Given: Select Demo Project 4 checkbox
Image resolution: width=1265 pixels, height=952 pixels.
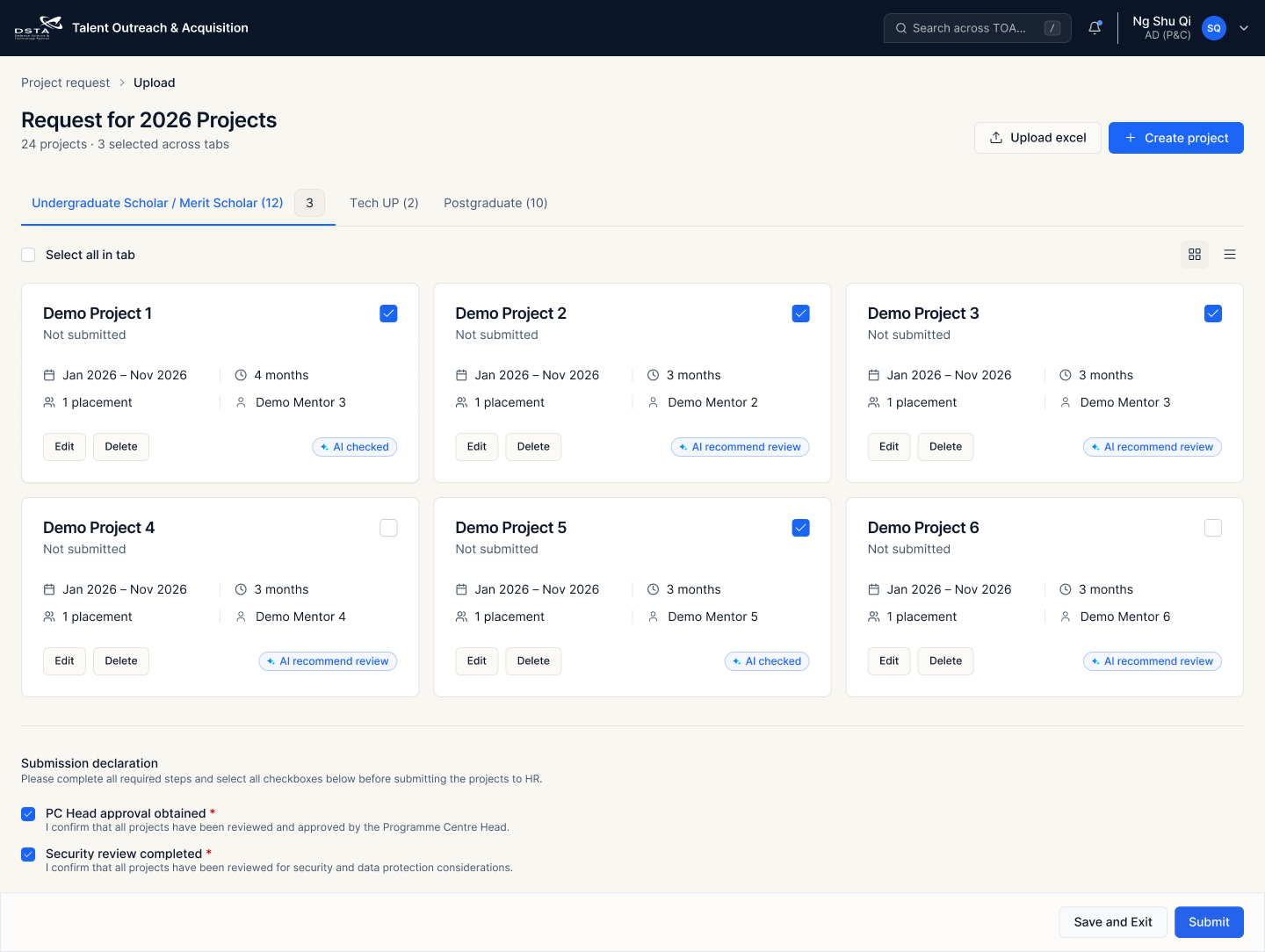Looking at the screenshot, I should pos(388,528).
